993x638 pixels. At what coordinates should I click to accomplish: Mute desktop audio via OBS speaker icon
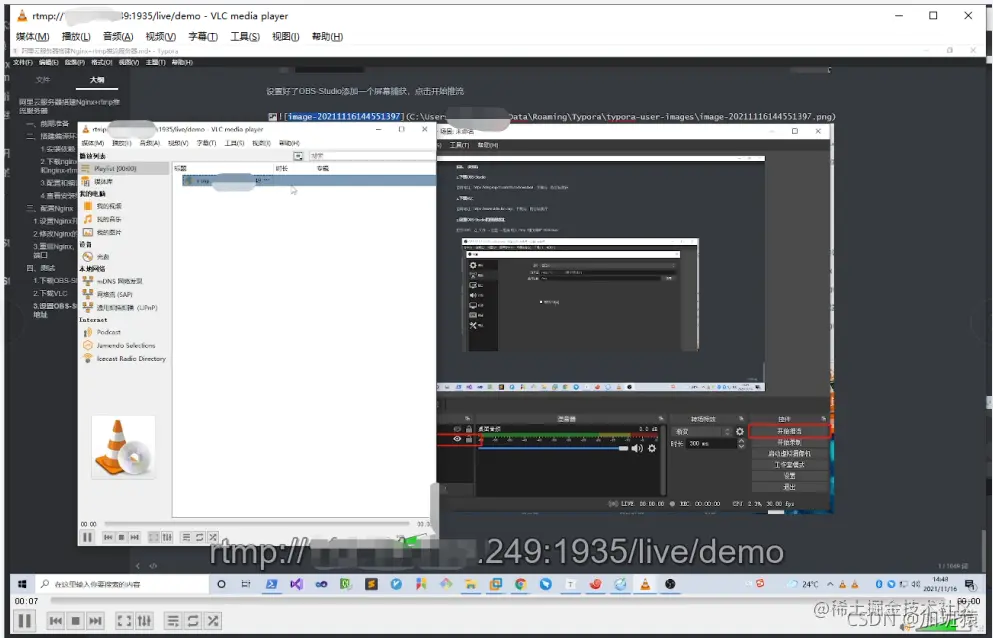637,448
